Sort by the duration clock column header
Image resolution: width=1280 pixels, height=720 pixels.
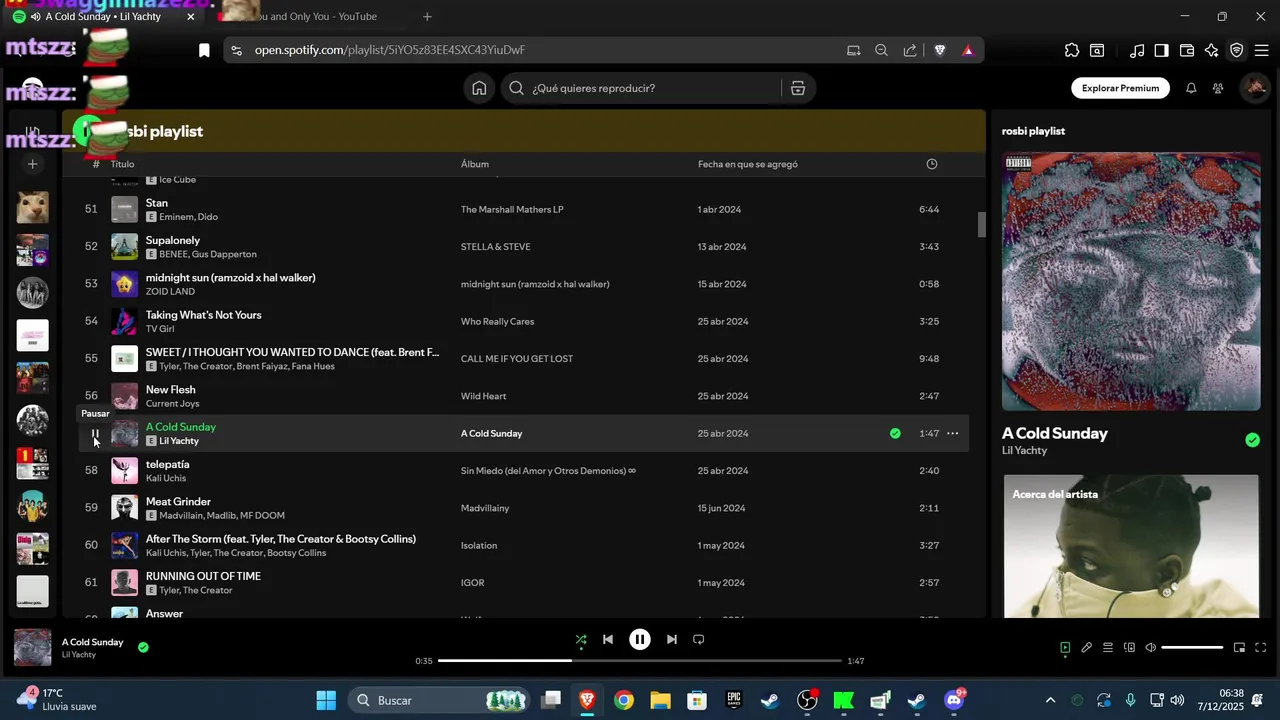pyautogui.click(x=932, y=164)
